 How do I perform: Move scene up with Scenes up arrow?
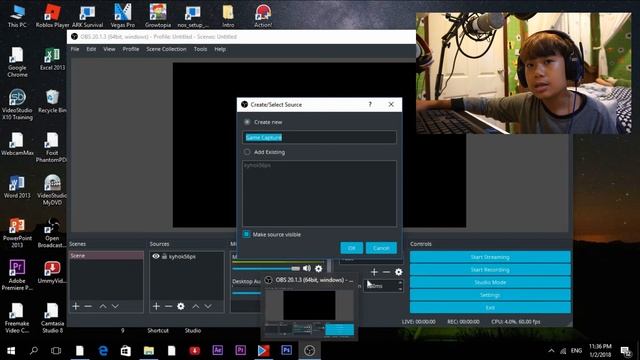point(103,306)
